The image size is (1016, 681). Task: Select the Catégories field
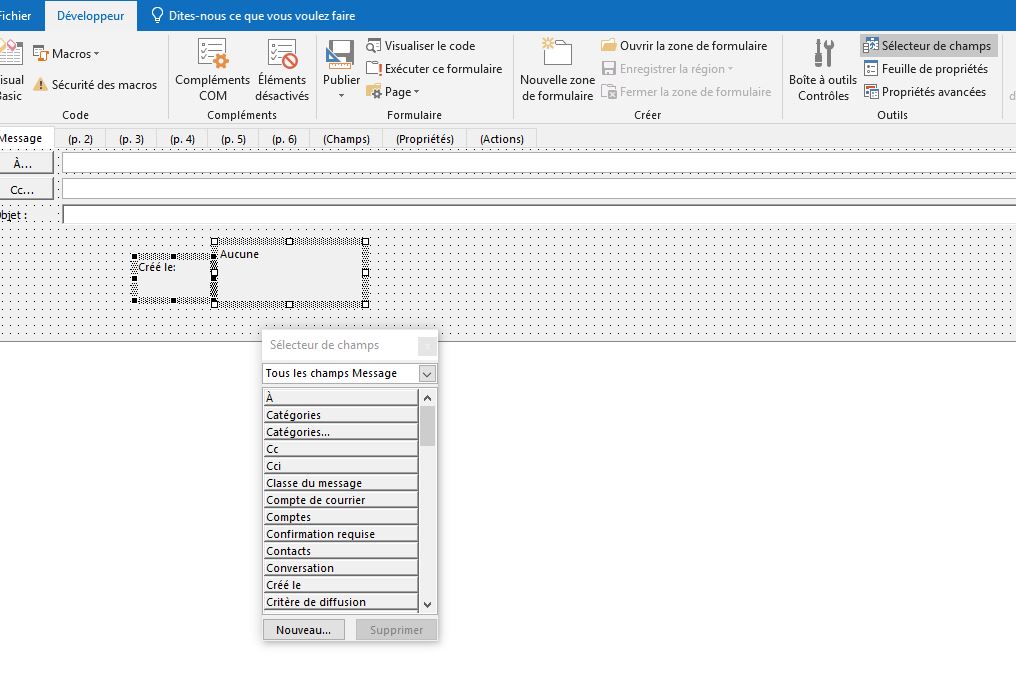(341, 415)
